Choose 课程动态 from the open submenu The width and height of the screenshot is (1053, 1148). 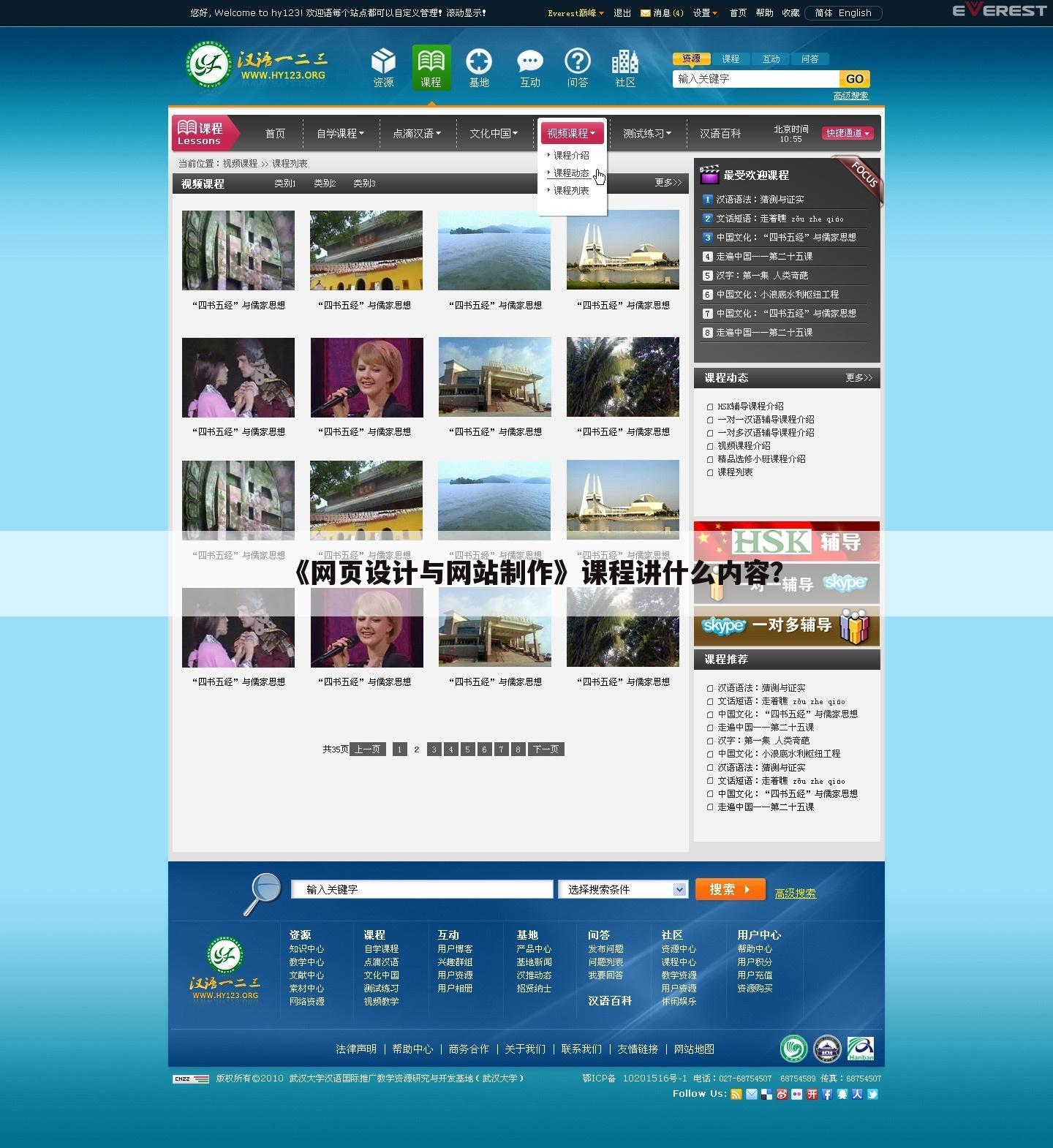pyautogui.click(x=571, y=173)
